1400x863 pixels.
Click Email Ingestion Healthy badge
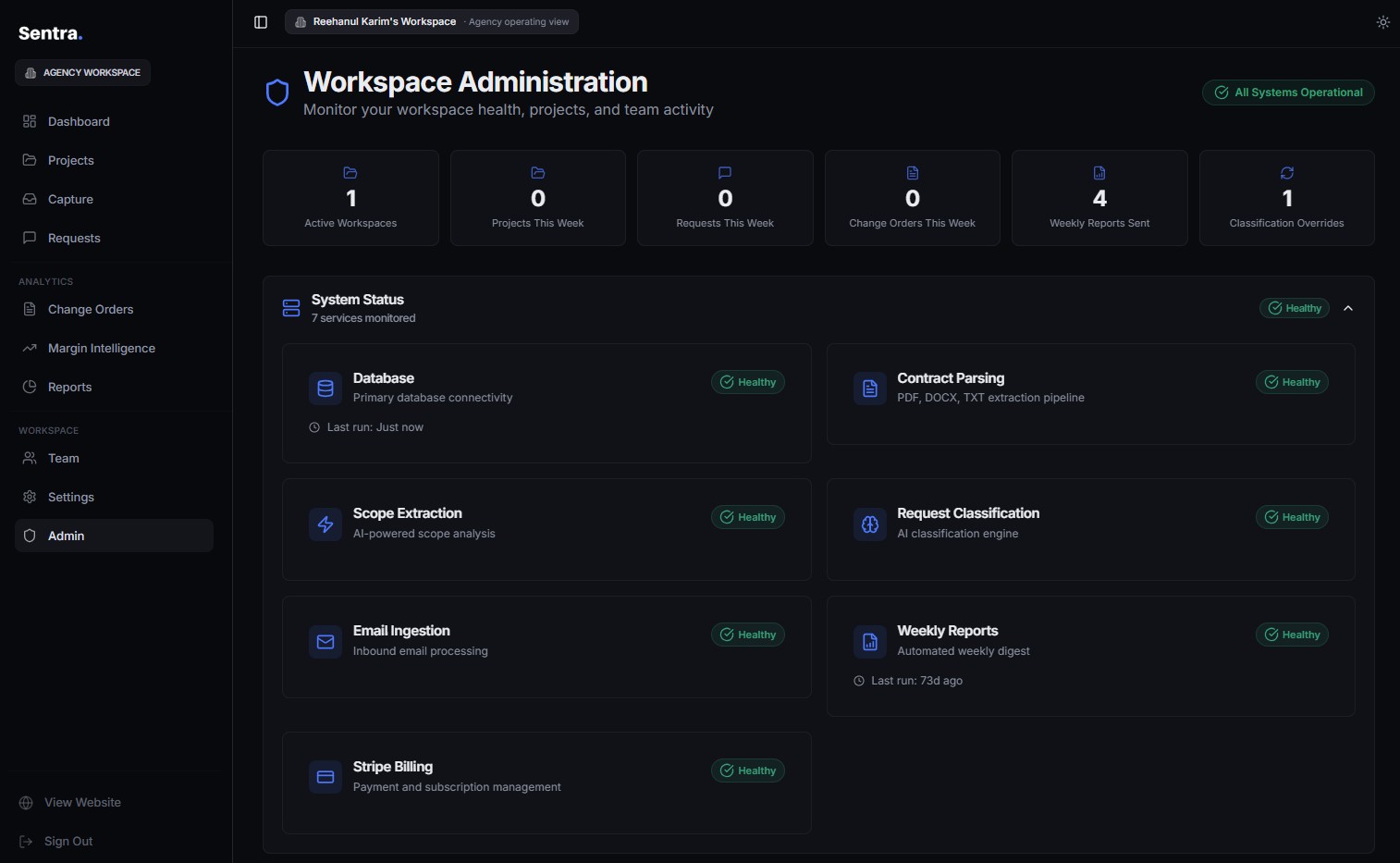point(748,635)
